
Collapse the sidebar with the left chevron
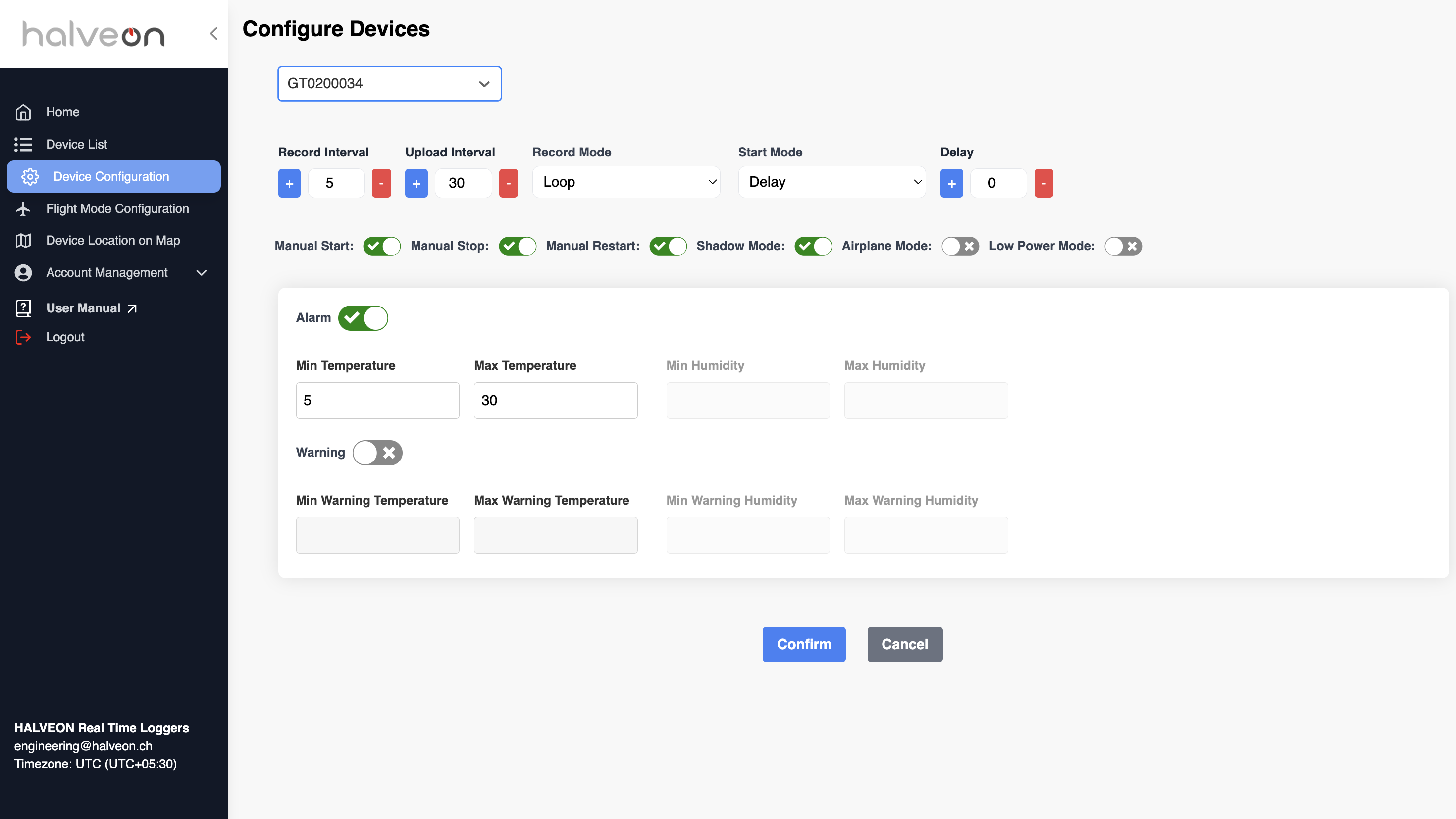(213, 33)
